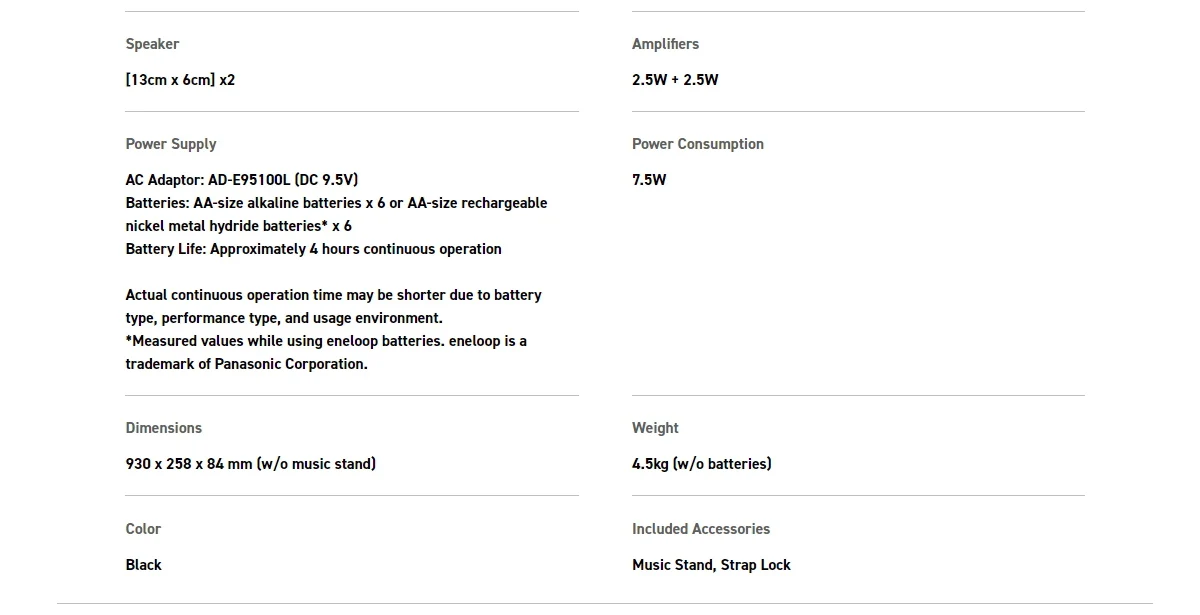The width and height of the screenshot is (1200, 615).
Task: Click the [13cm x 6cm] x2 speaker value
Action: pos(180,80)
